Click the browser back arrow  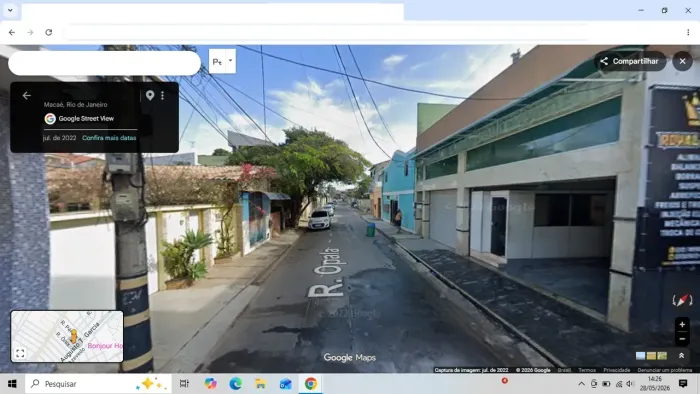pos(12,32)
